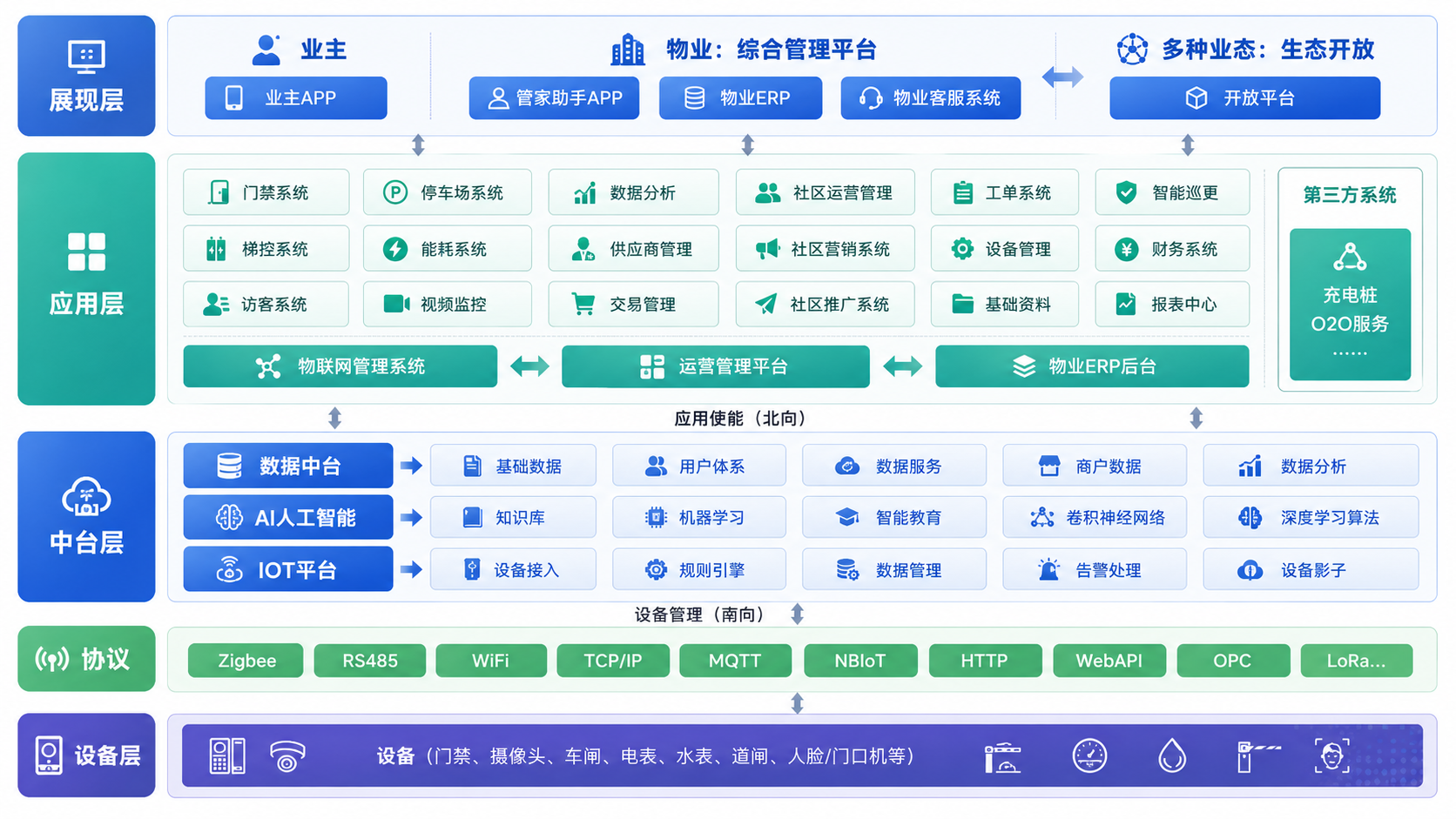The height and width of the screenshot is (819, 1456).
Task: Click the 卷积神经网络 card
Action: [1095, 517]
